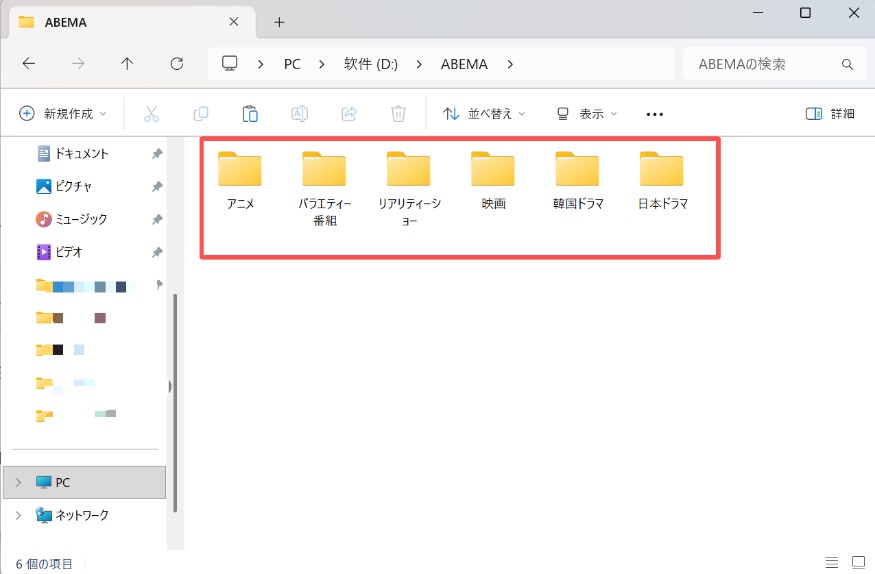This screenshot has width=875, height=574.
Task: Open ミュージック in the sidebar
Action: (x=81, y=219)
